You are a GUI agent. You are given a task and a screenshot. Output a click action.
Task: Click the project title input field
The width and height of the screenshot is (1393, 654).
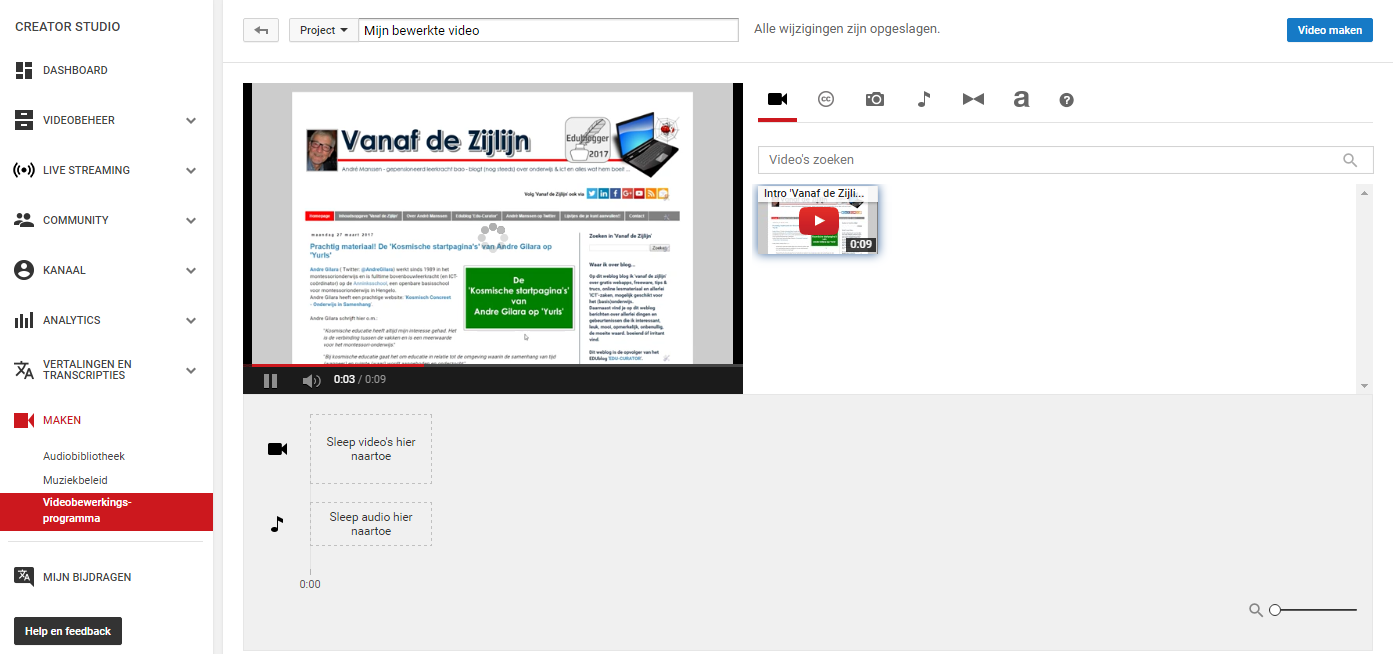click(548, 30)
